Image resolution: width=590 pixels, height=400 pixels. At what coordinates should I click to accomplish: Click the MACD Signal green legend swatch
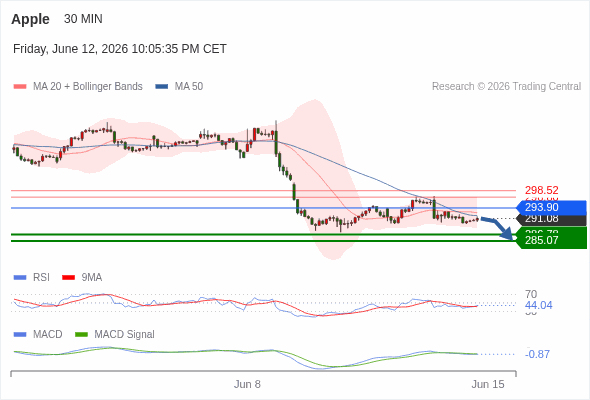click(x=81, y=334)
